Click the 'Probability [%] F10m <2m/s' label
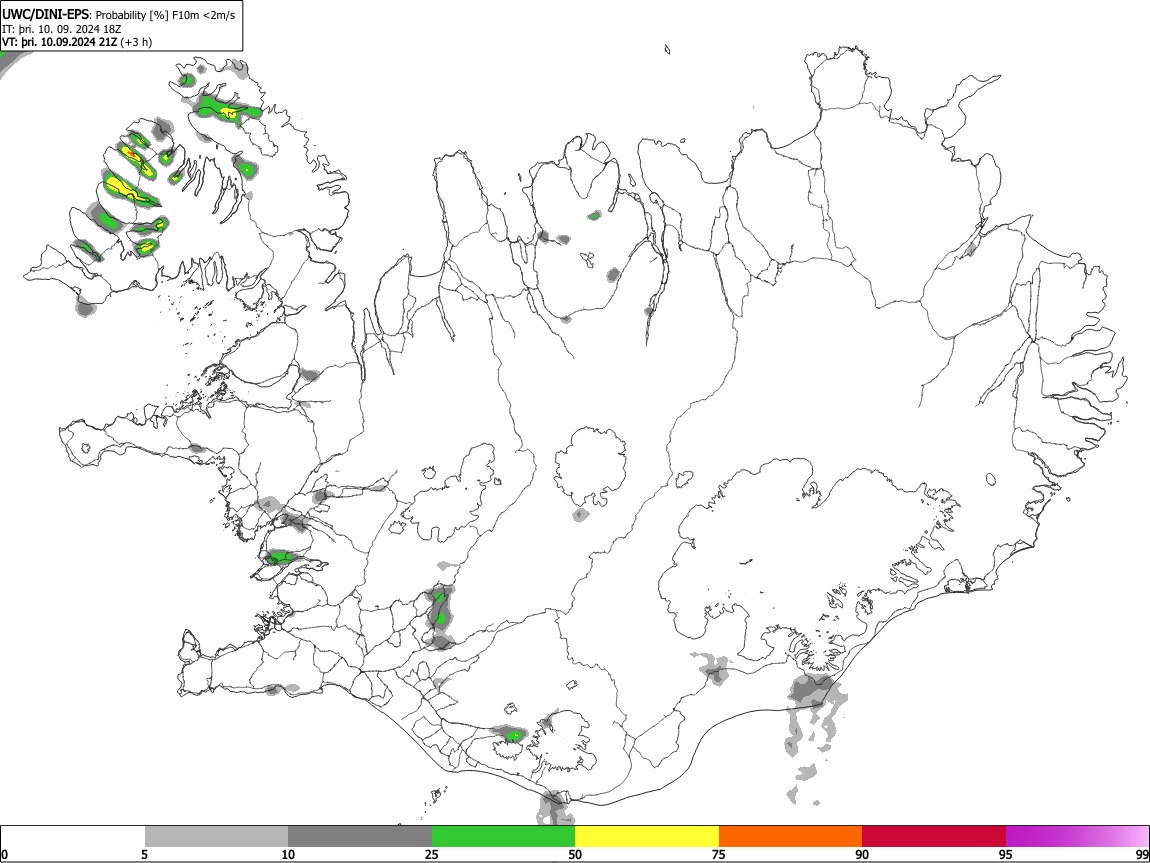1150x863 pixels. click(x=166, y=15)
